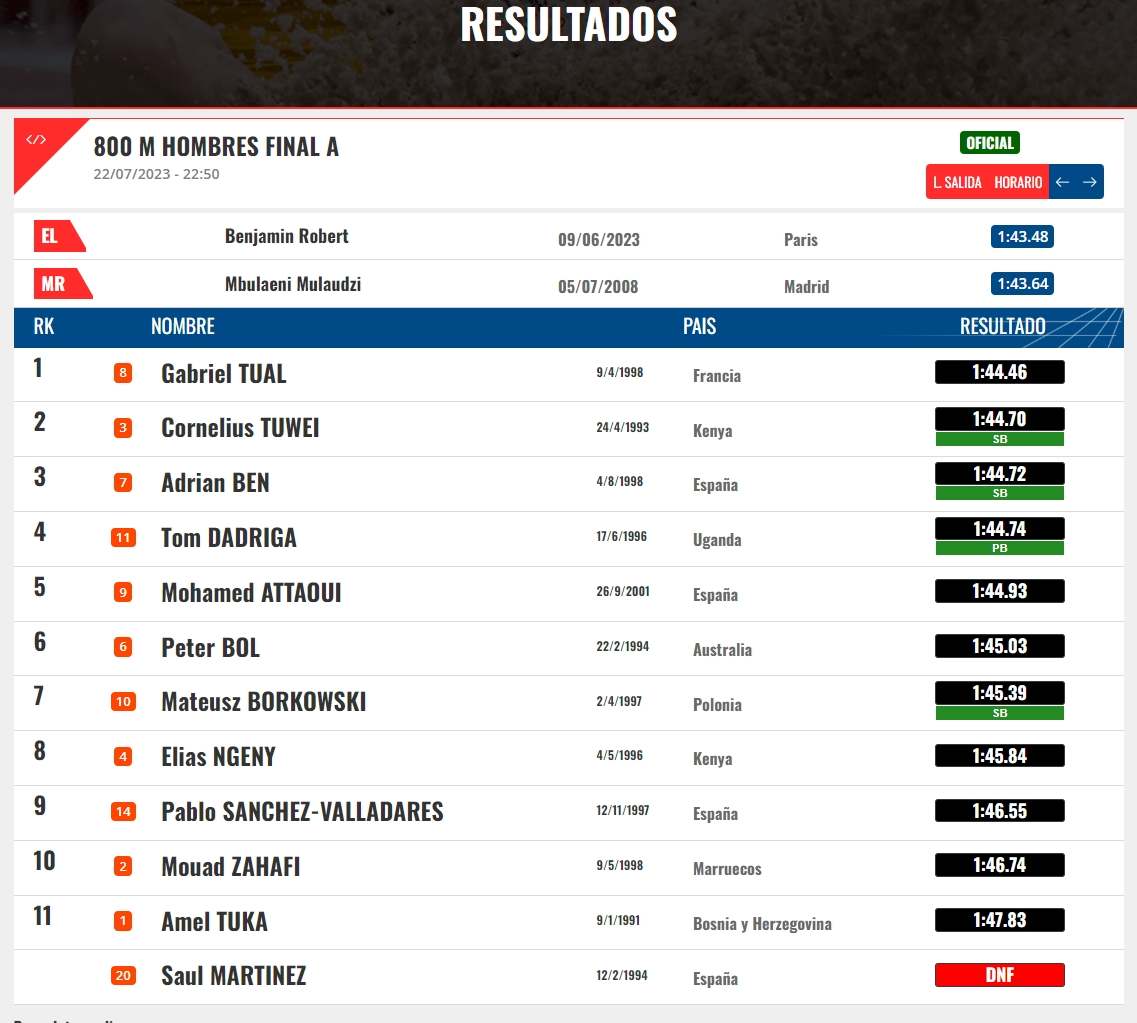Image resolution: width=1137 pixels, height=1023 pixels.
Task: Open athlete Adrian BEN's profile
Action: click(x=215, y=483)
